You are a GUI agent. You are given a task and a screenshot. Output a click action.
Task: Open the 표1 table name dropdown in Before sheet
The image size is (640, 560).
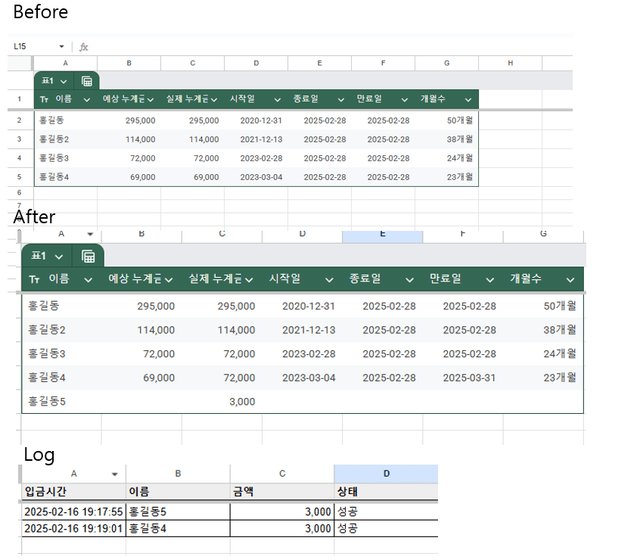click(64, 81)
